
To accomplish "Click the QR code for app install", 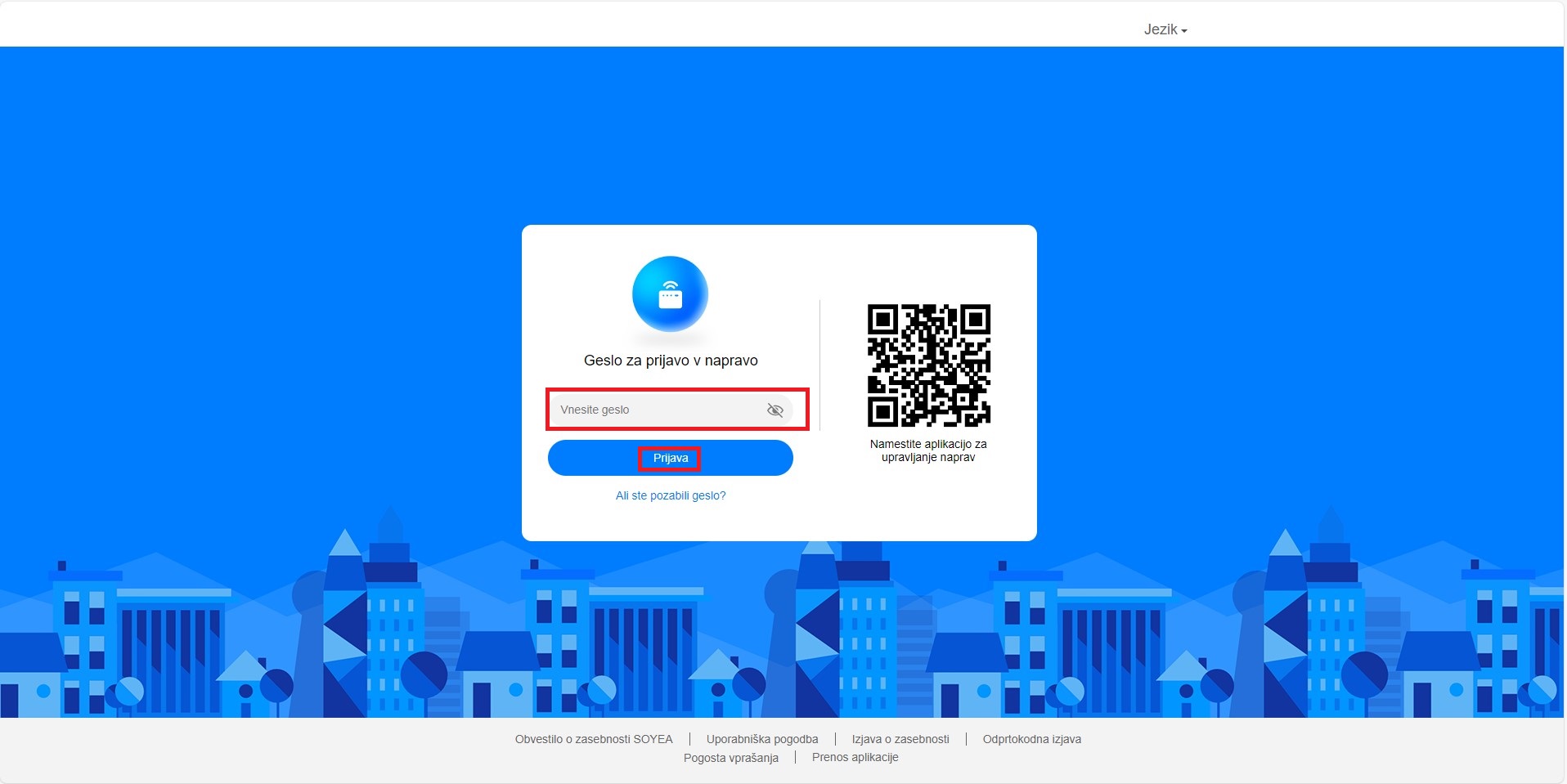I will tap(928, 365).
